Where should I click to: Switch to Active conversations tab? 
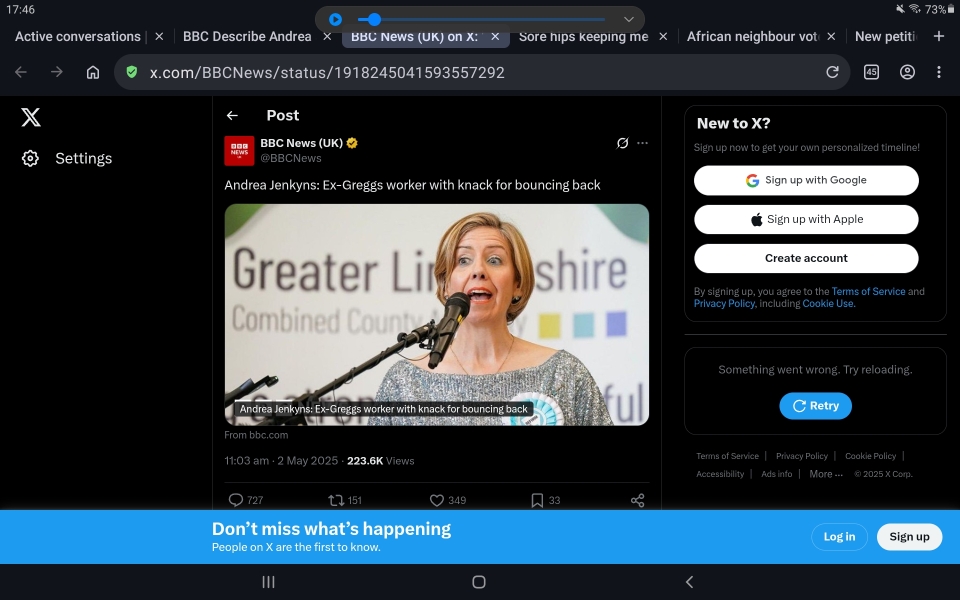pos(78,37)
